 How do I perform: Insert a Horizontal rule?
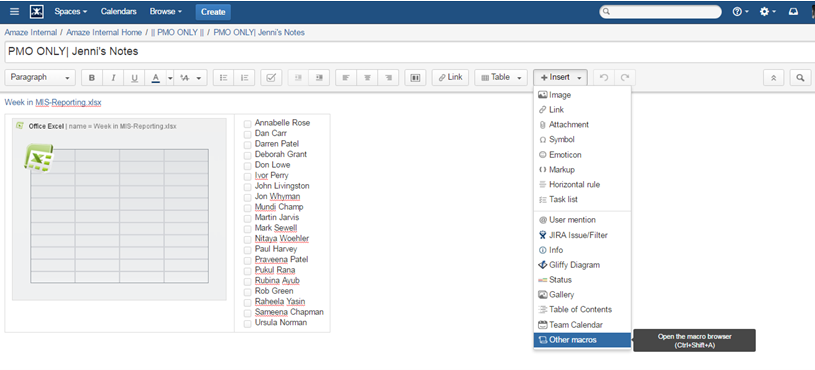pyautogui.click(x=582, y=184)
